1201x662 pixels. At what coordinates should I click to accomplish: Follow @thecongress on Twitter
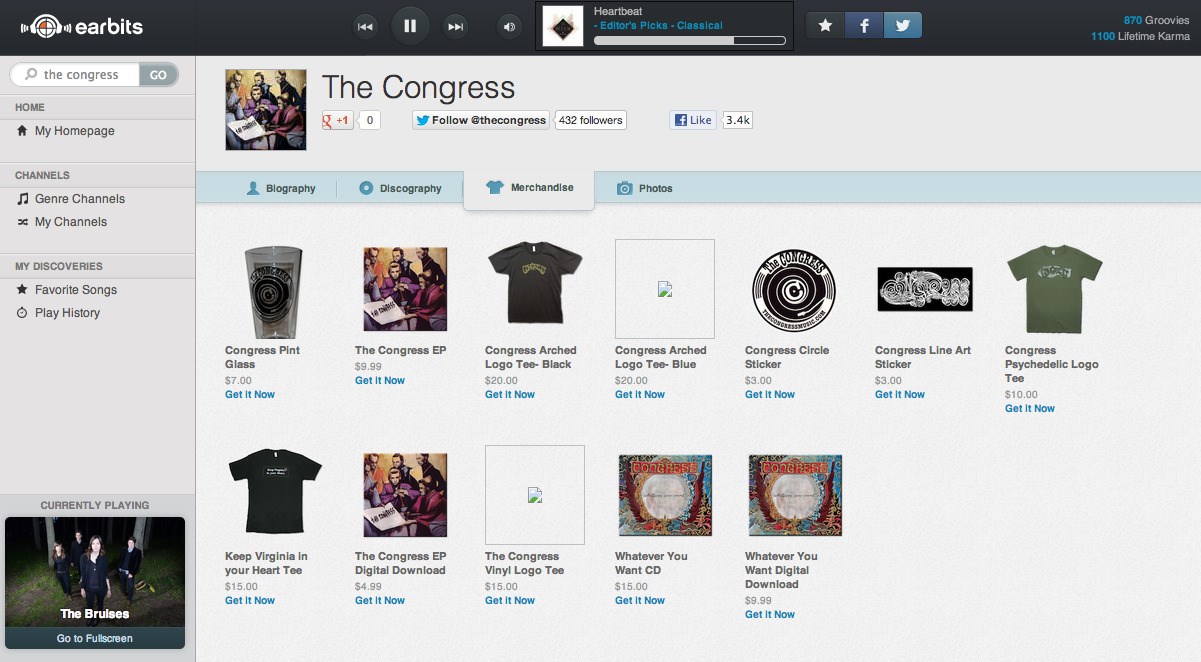(x=481, y=120)
